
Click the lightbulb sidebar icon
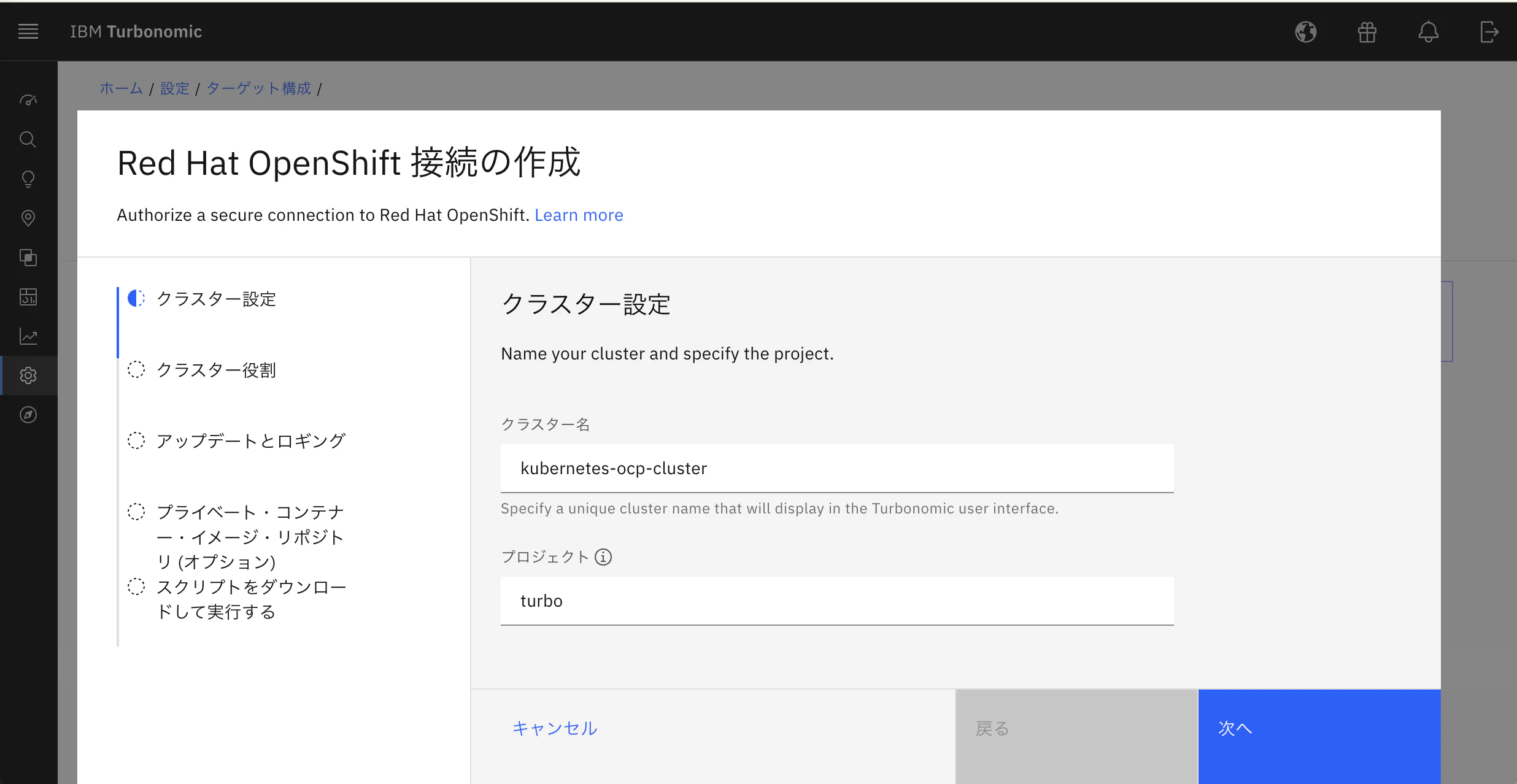click(28, 179)
